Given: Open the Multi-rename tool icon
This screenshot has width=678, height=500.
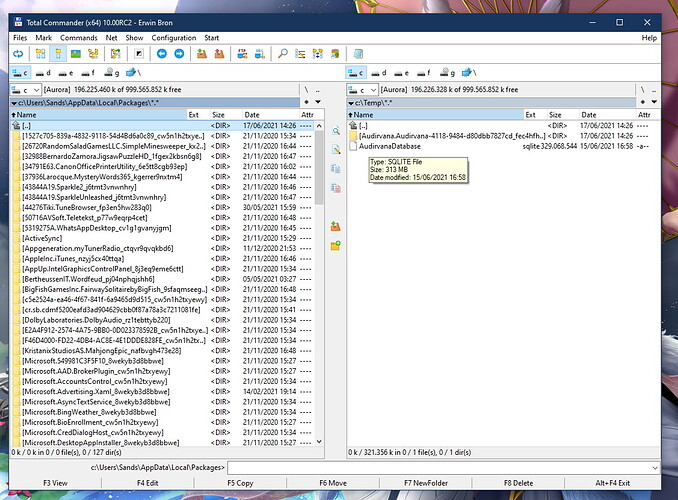Looking at the screenshot, I should click(300, 54).
